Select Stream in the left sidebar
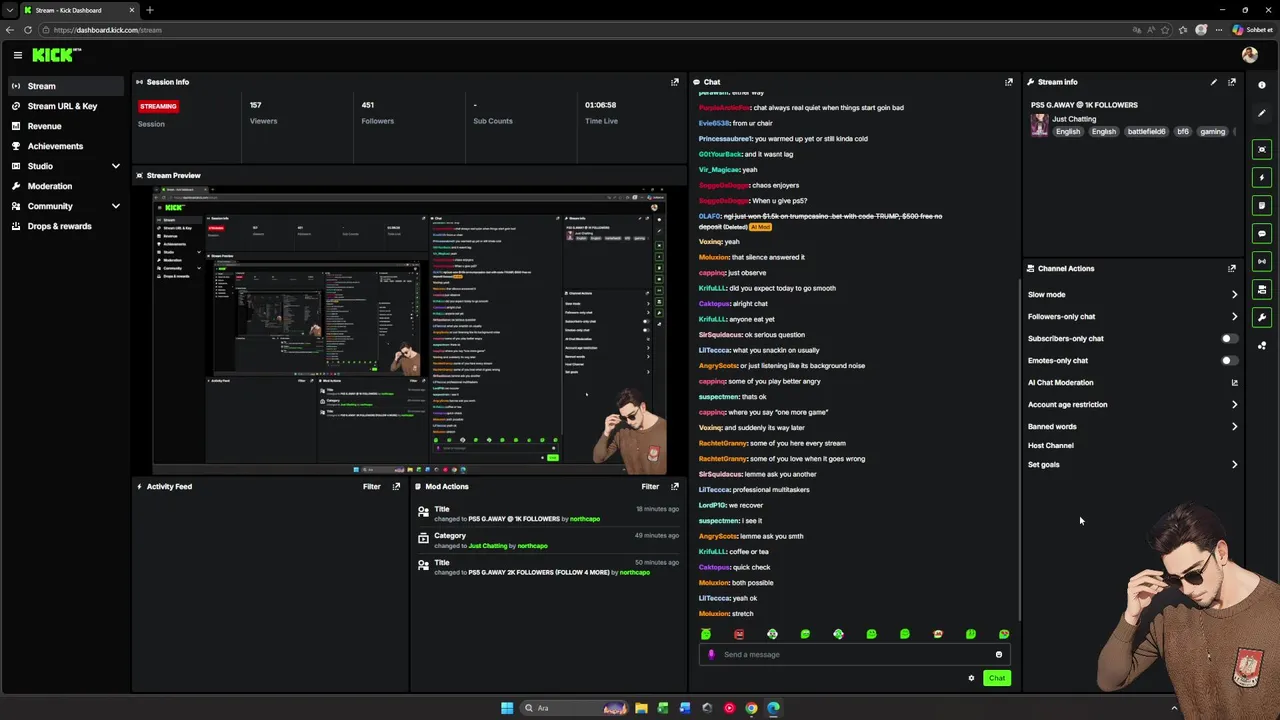 (x=66, y=86)
